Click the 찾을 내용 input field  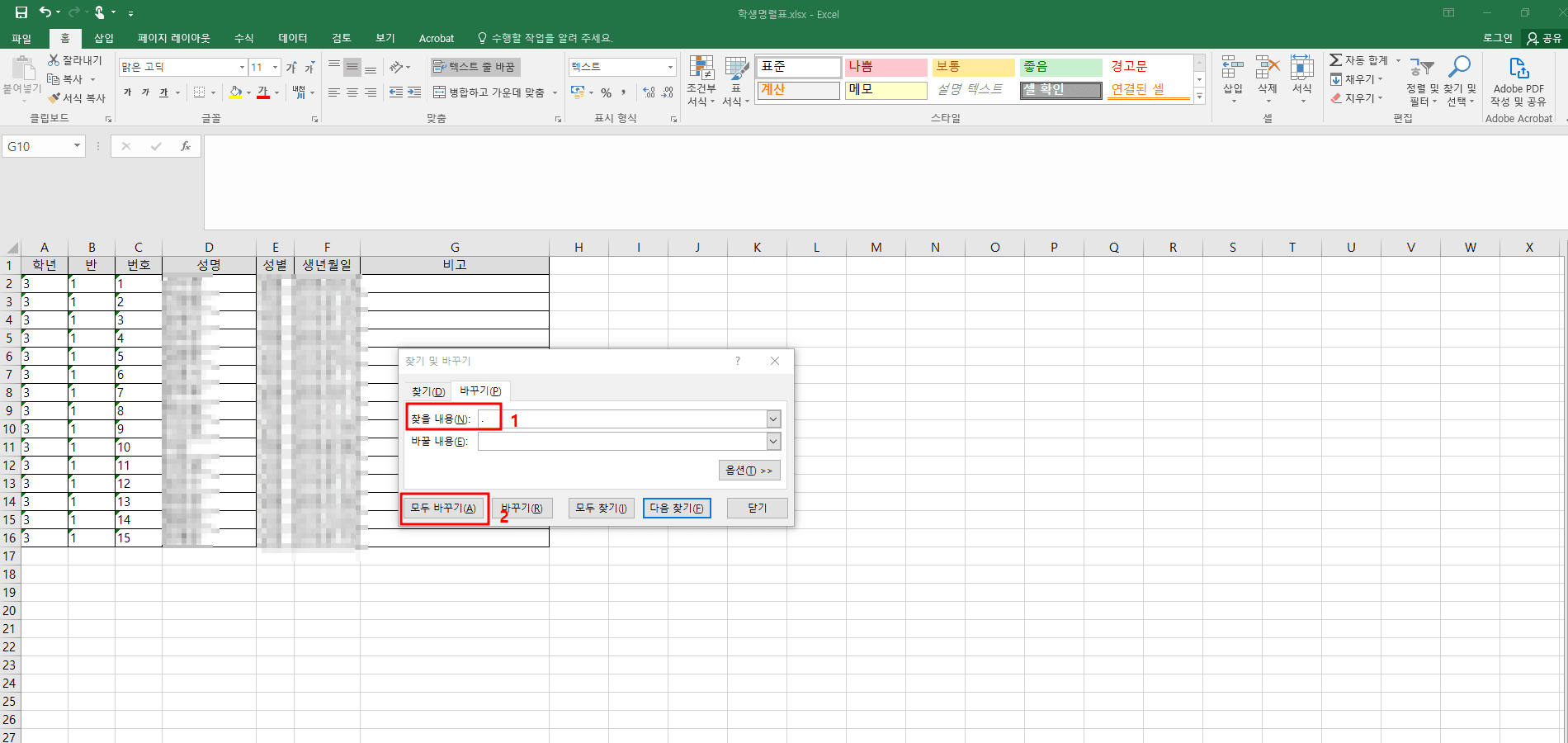tap(622, 419)
